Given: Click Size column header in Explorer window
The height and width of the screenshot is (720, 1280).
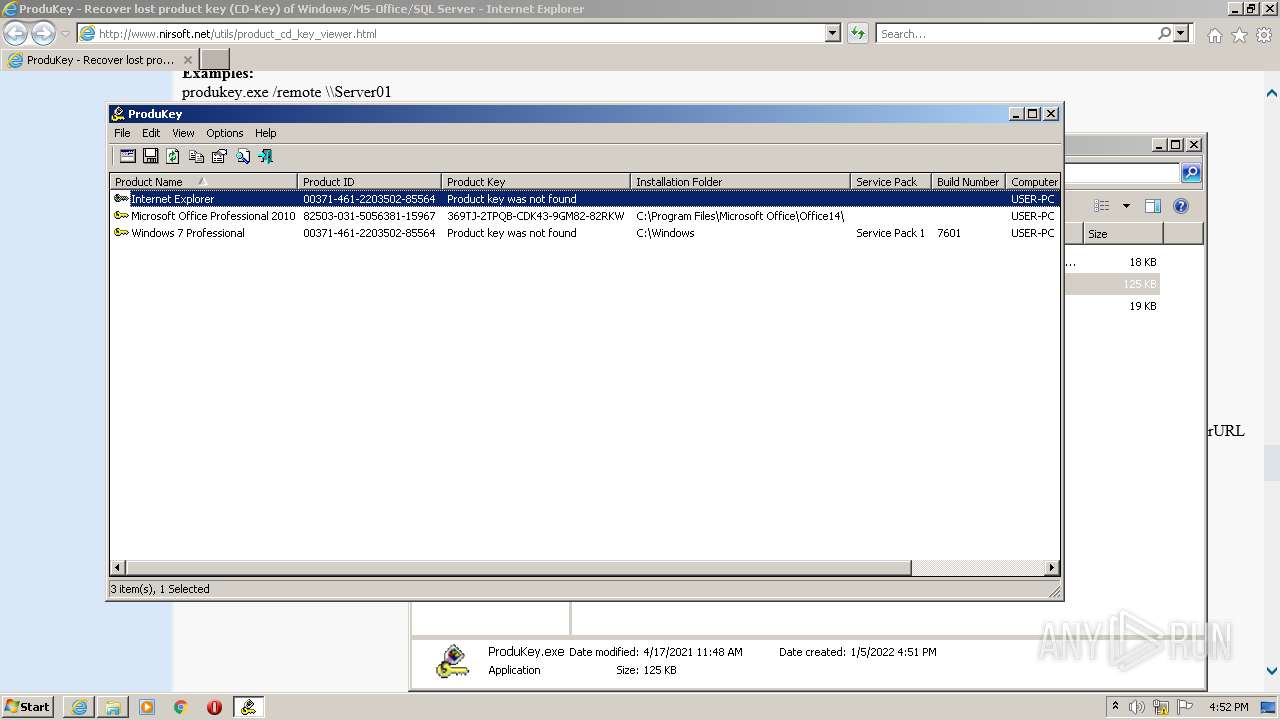Looking at the screenshot, I should [1122, 234].
